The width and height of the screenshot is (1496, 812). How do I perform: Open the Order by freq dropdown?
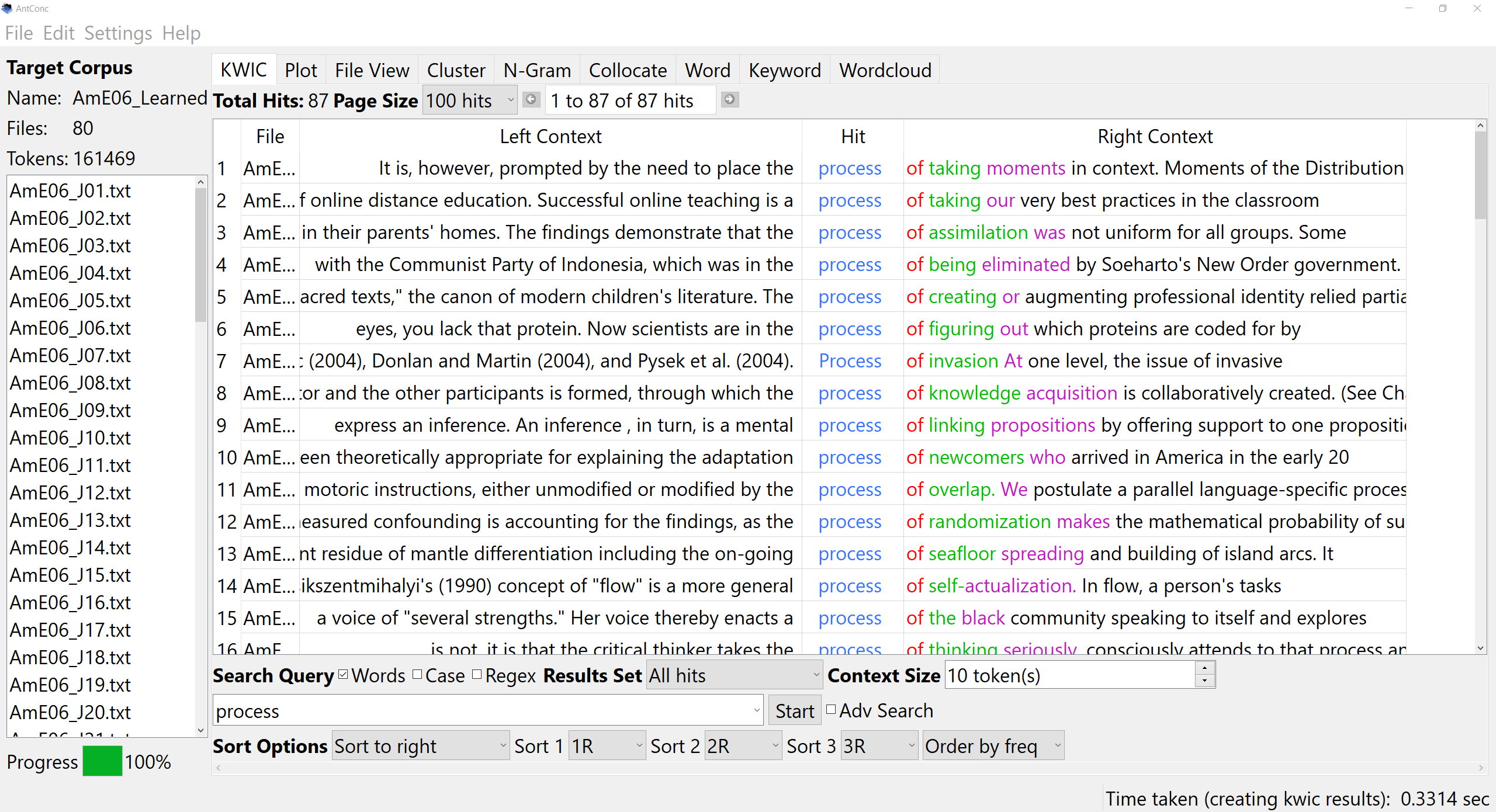pos(992,746)
